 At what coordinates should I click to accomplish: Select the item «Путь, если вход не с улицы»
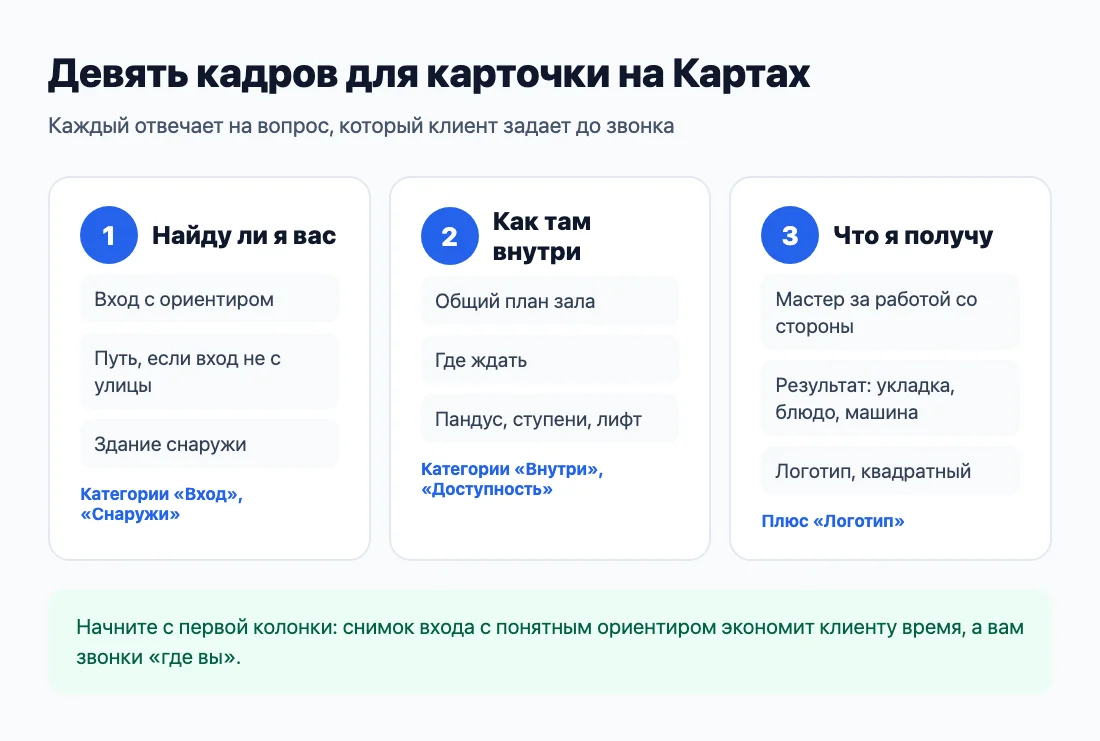[210, 371]
